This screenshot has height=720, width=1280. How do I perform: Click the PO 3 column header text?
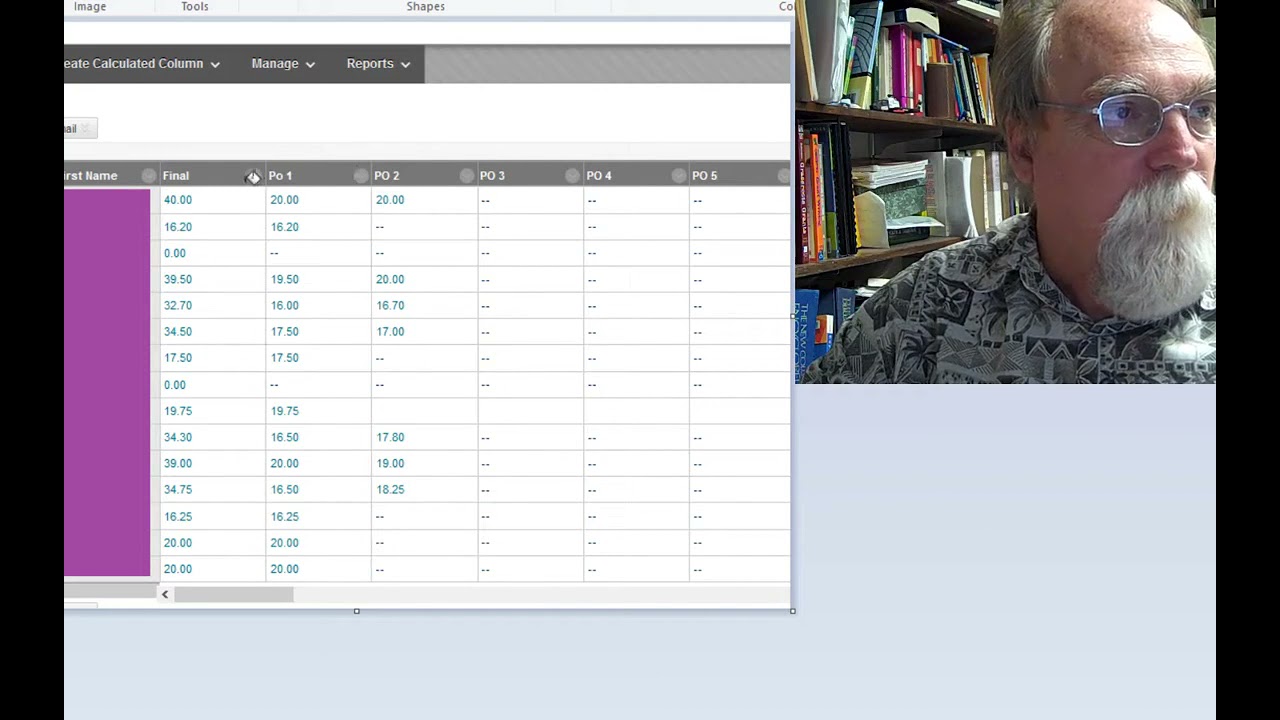(x=492, y=176)
